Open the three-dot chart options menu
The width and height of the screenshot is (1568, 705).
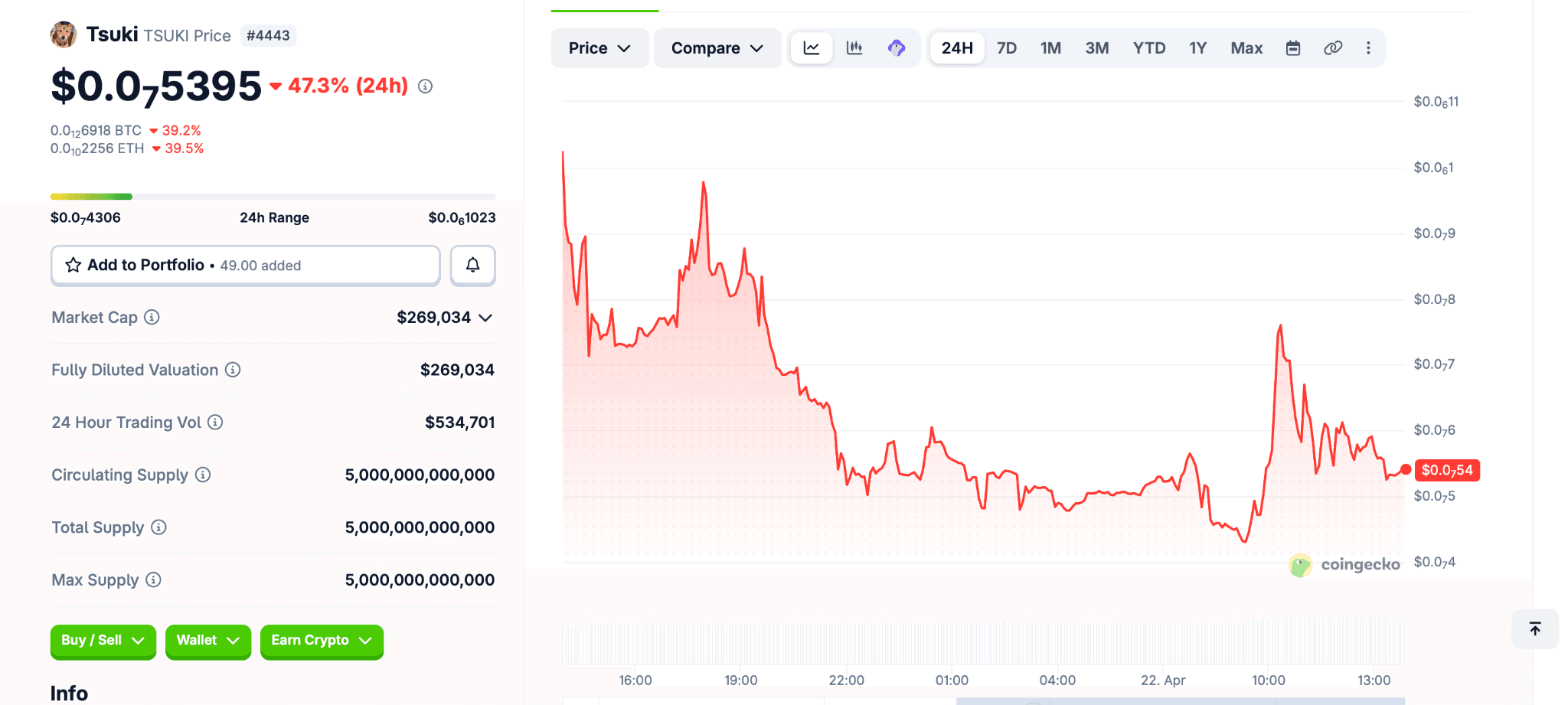pos(1368,48)
